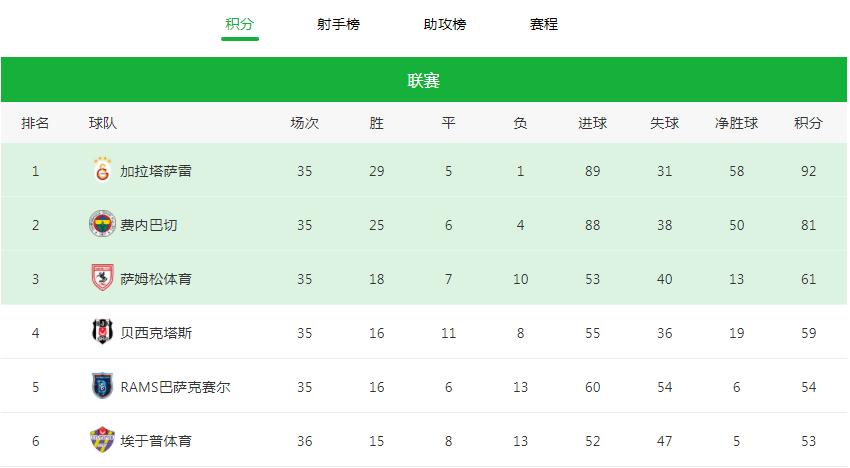The image size is (850, 468).
Task: Click the 积分 column header
Action: click(808, 123)
